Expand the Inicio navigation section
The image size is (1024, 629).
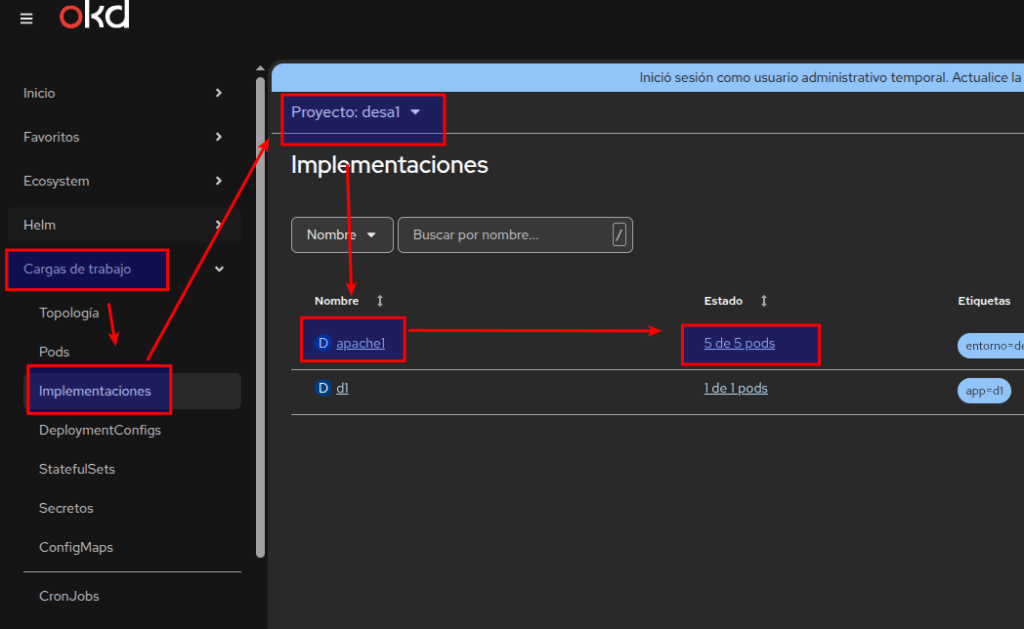point(219,93)
